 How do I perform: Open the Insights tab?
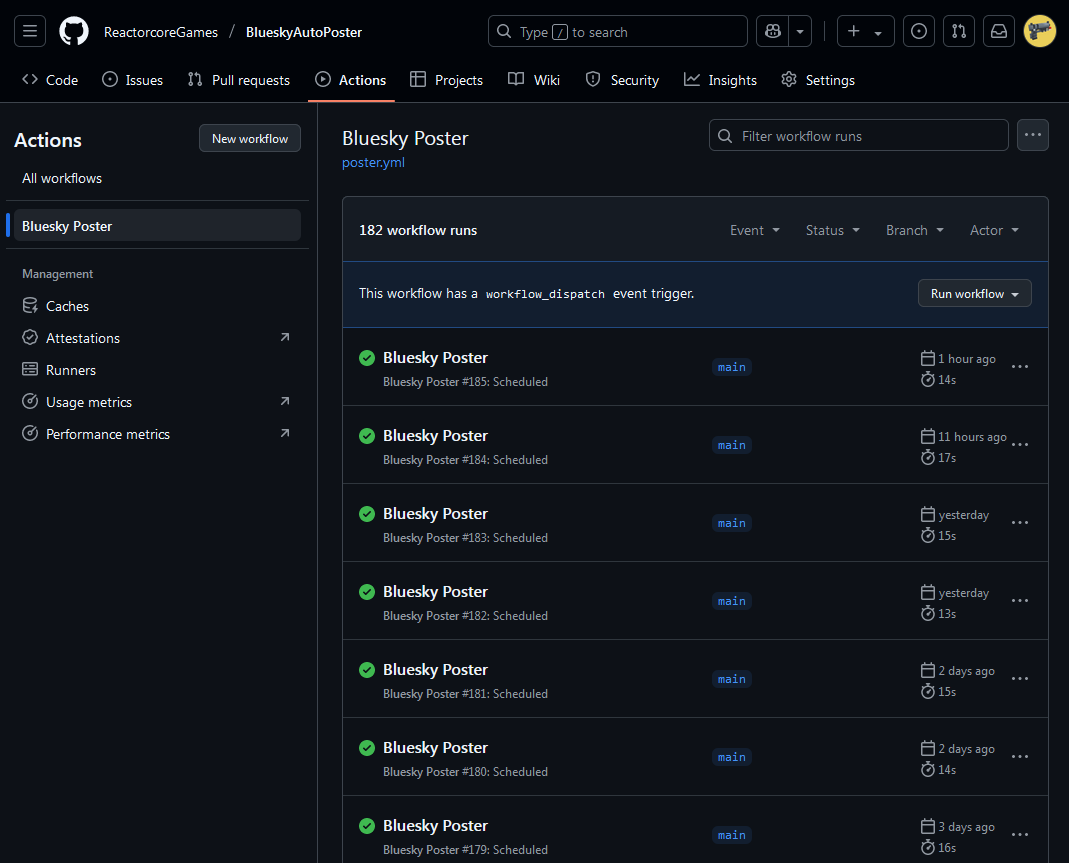[721, 80]
